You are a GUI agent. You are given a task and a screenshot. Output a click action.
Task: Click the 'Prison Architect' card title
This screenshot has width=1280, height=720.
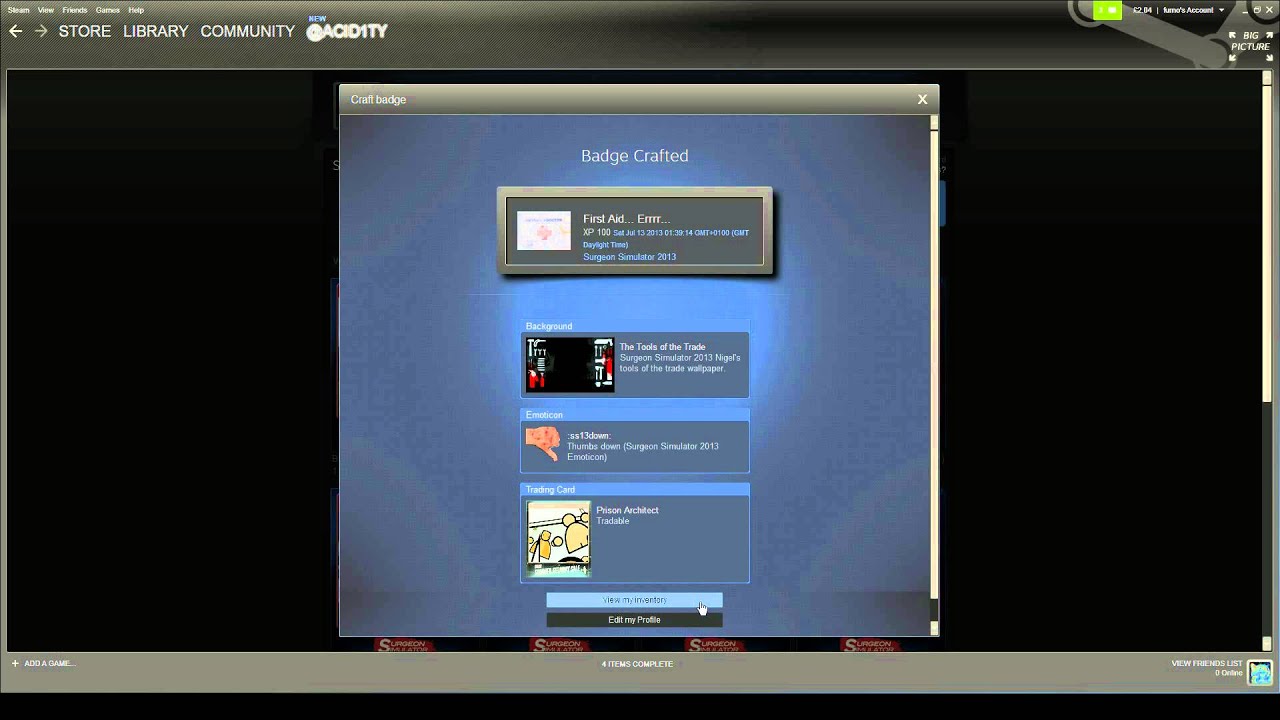click(x=627, y=510)
